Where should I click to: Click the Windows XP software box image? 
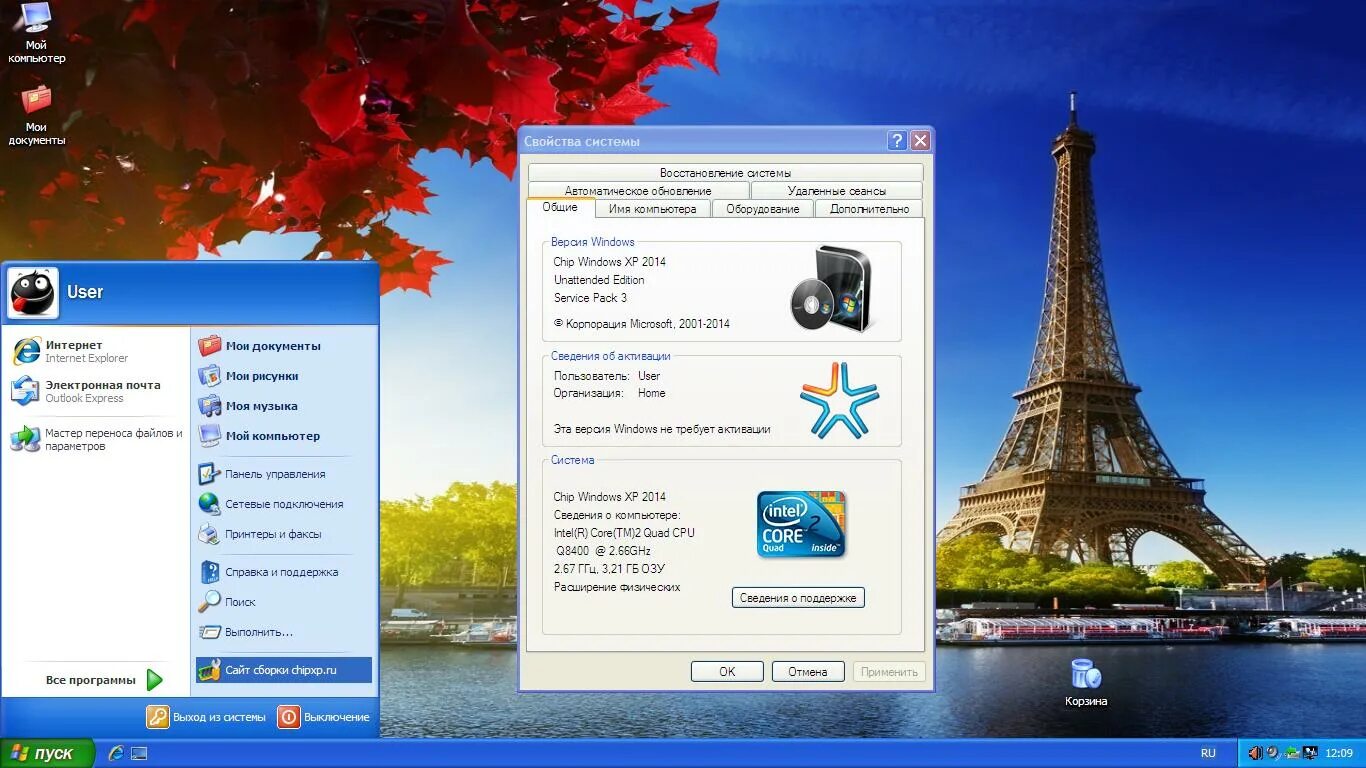pos(833,288)
